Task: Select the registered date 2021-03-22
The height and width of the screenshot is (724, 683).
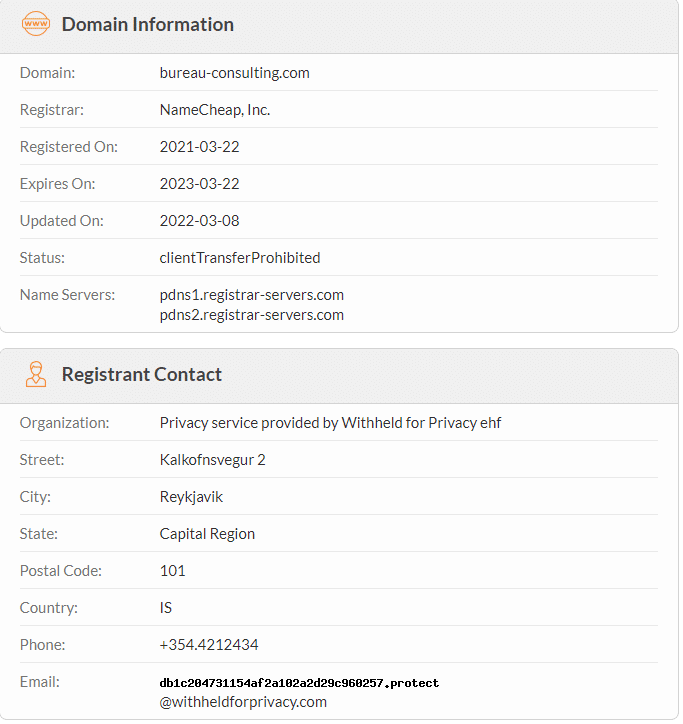Action: click(x=199, y=147)
